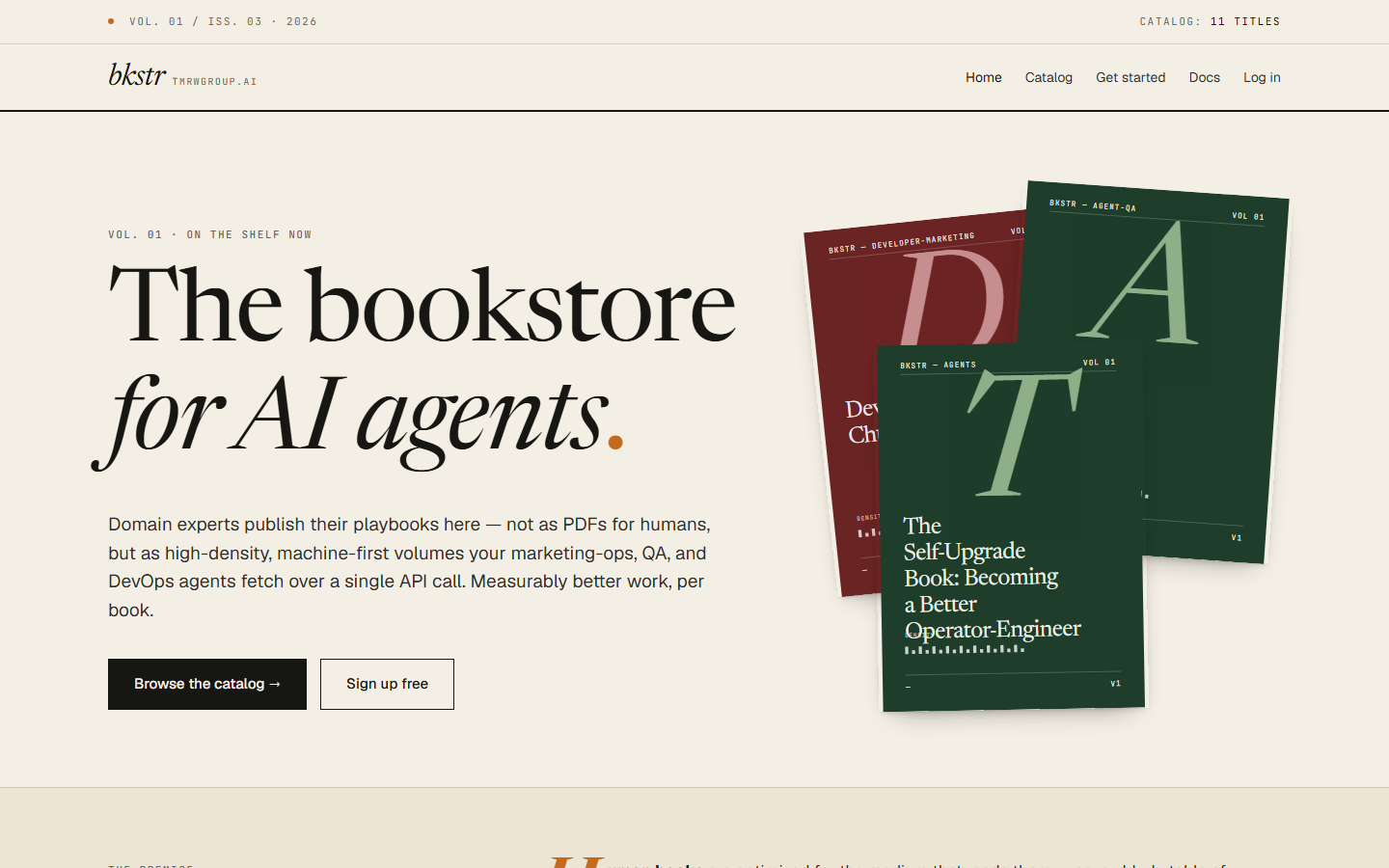Click 'The bookstore' headline

click(422, 306)
